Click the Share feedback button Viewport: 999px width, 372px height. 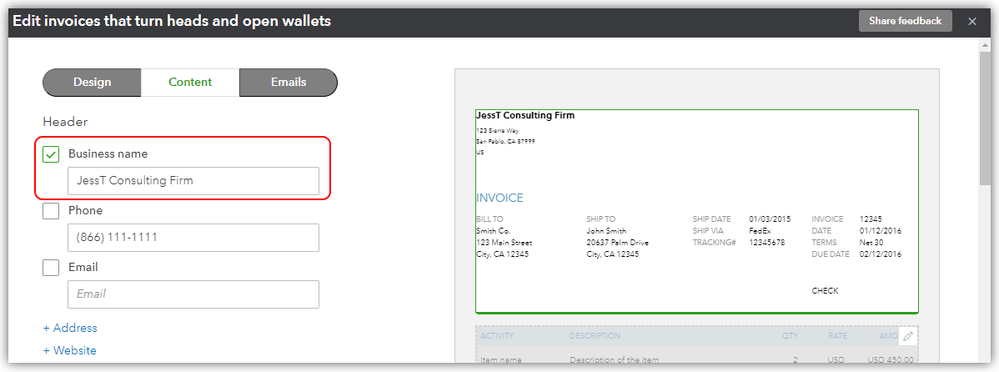point(905,21)
